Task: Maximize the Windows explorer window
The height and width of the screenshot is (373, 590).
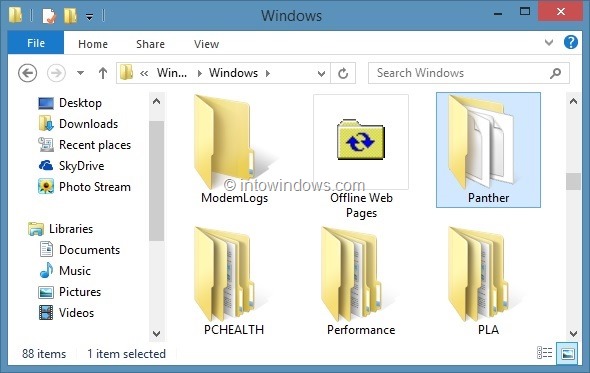Action: (x=525, y=12)
